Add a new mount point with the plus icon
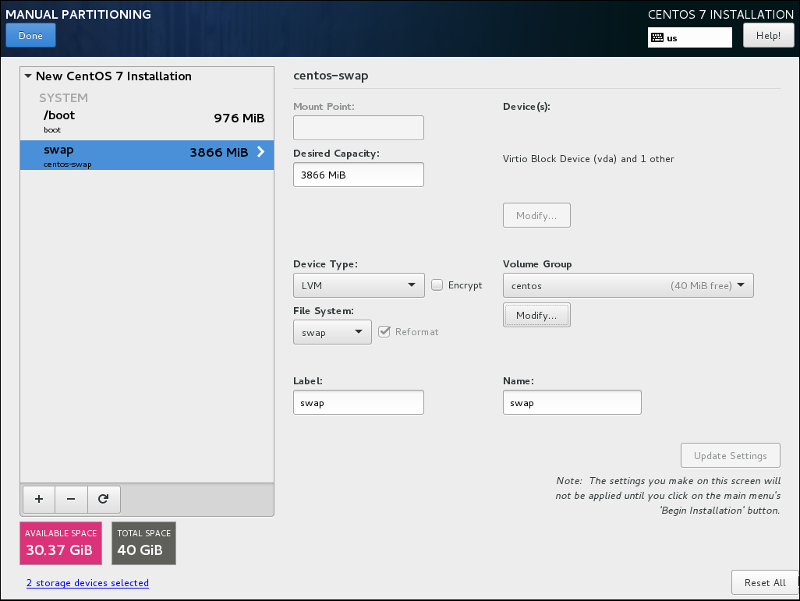The image size is (800, 601). coord(38,499)
